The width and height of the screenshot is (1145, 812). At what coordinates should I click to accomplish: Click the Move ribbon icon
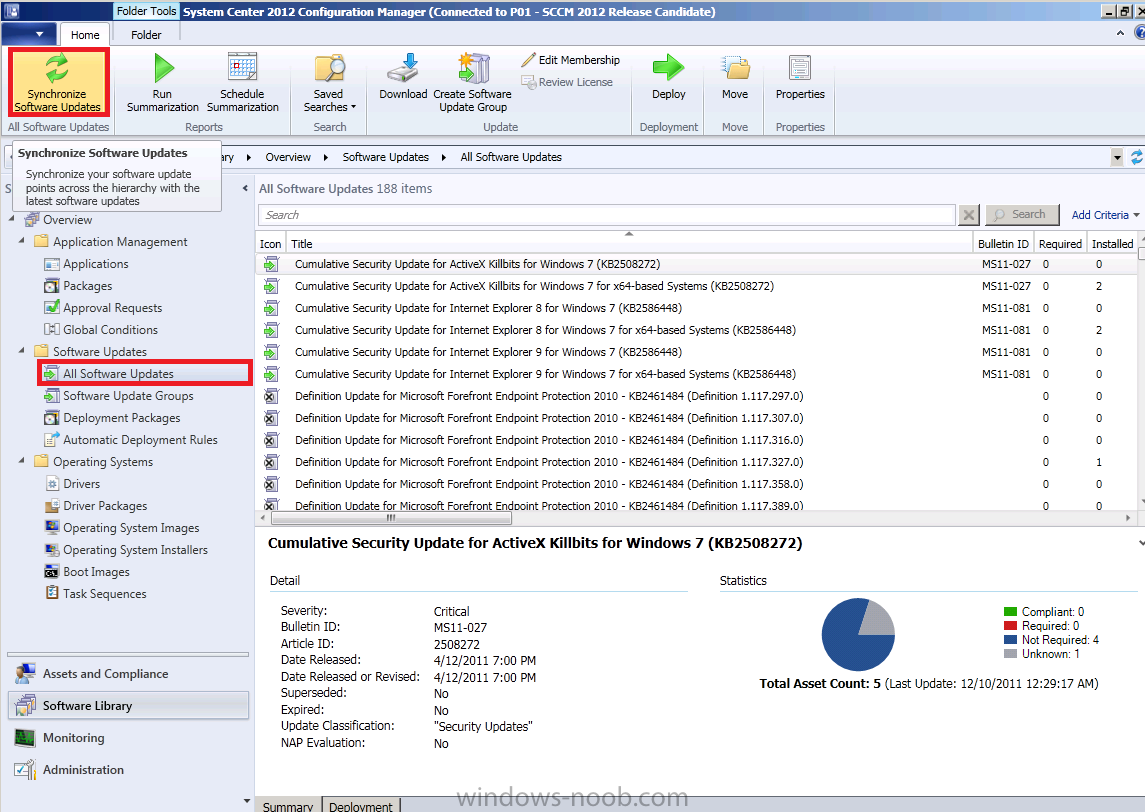(x=735, y=68)
